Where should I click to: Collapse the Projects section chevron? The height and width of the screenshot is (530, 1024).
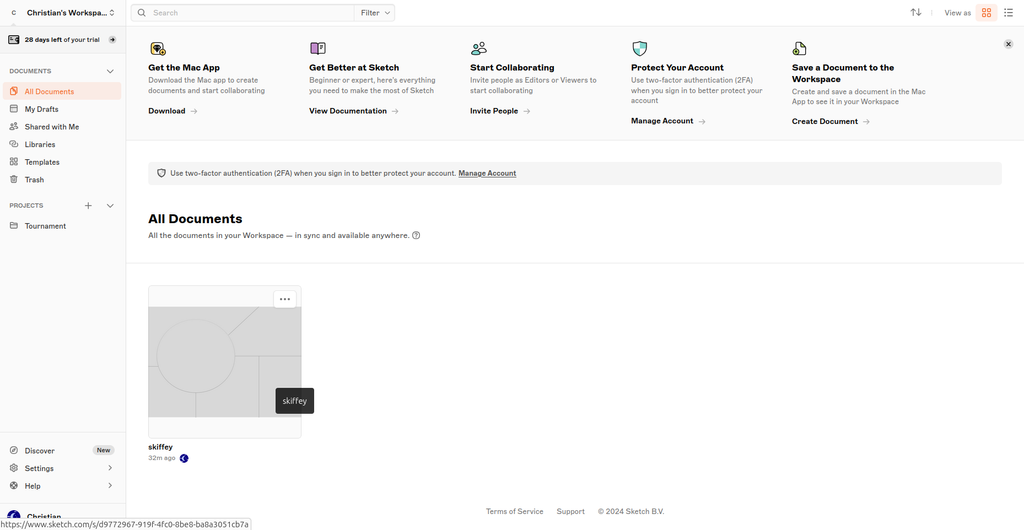(110, 206)
